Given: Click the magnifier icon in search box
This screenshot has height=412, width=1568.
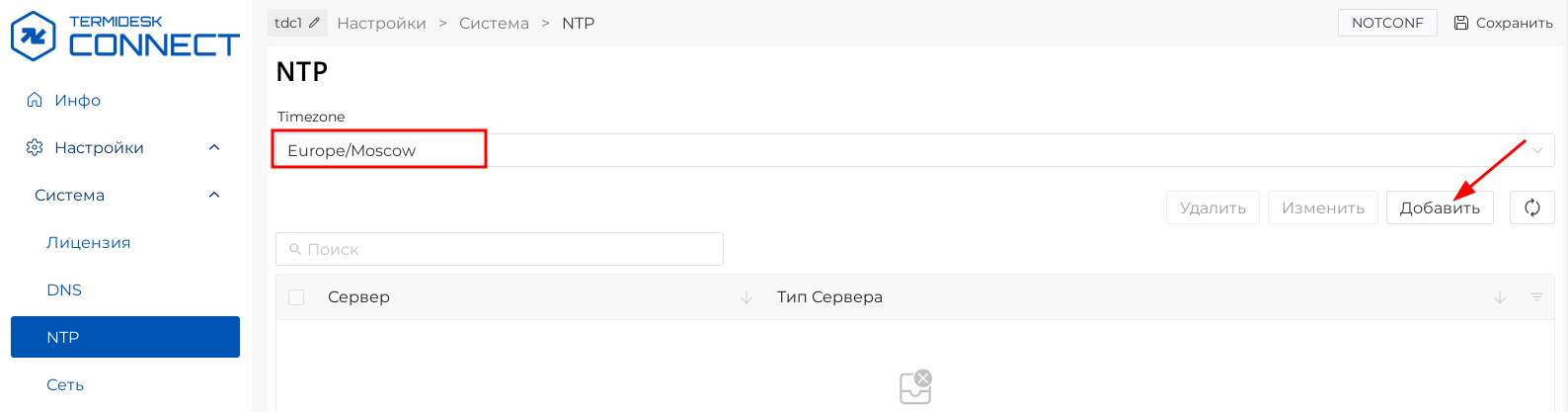Looking at the screenshot, I should click(x=294, y=250).
